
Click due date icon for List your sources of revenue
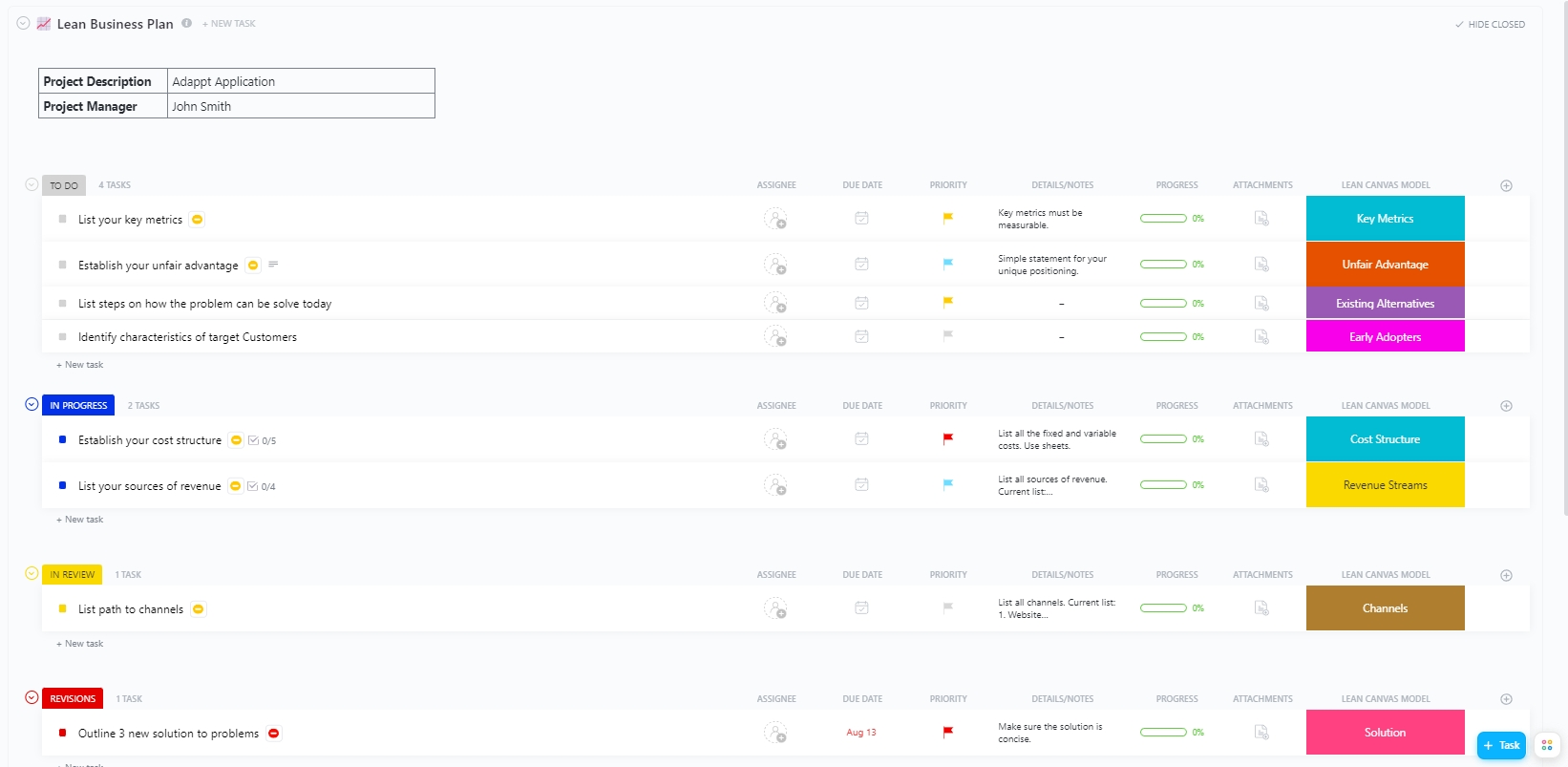click(861, 485)
